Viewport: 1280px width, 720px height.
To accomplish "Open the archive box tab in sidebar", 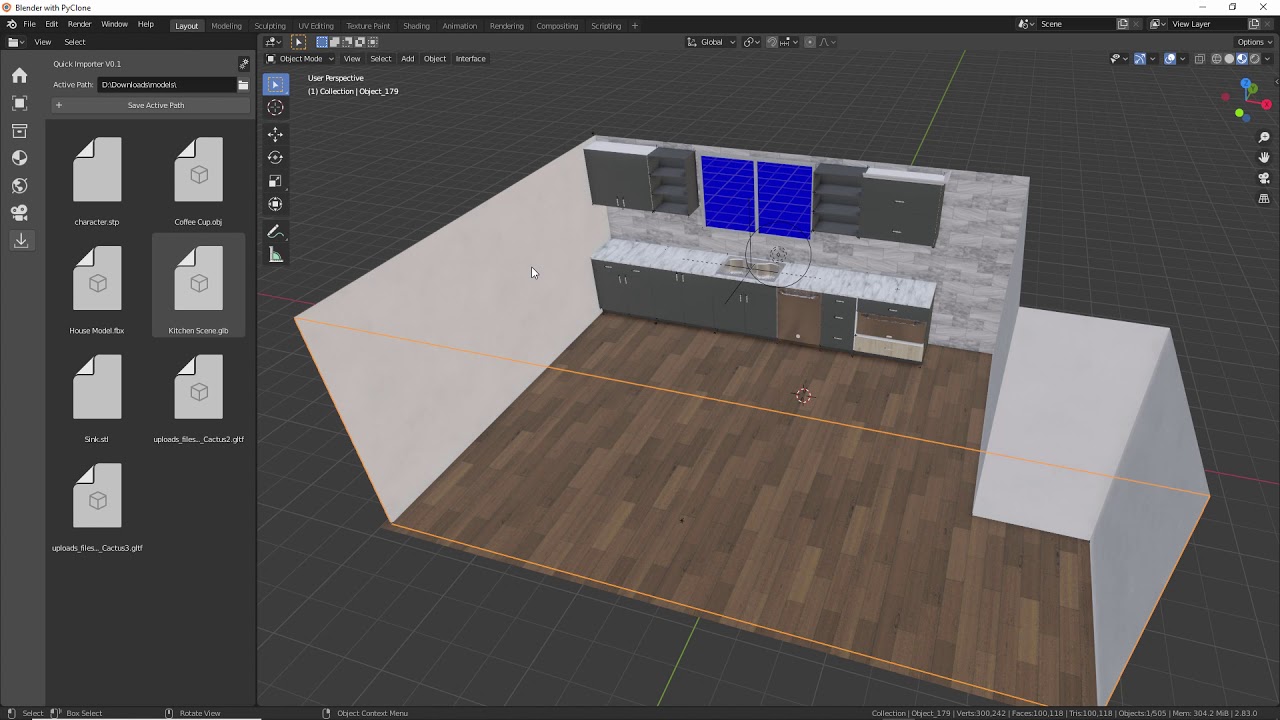I will [20, 131].
